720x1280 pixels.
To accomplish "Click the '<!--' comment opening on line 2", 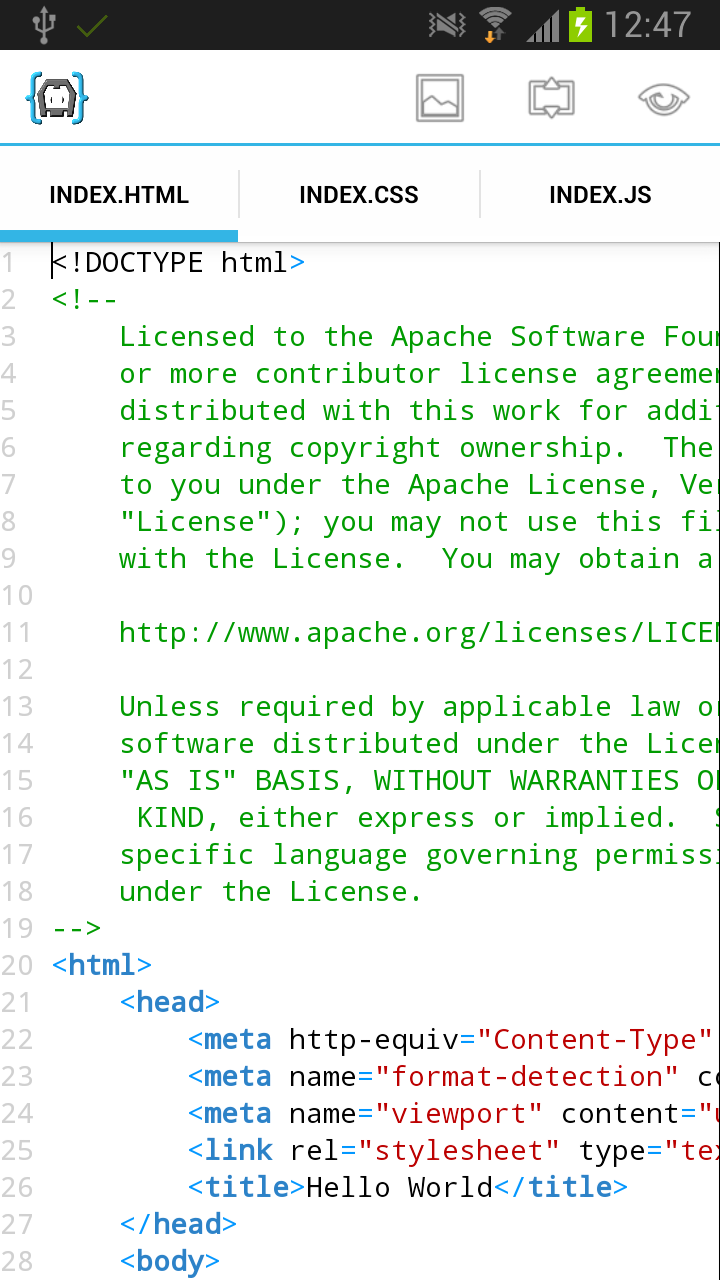I will [85, 300].
